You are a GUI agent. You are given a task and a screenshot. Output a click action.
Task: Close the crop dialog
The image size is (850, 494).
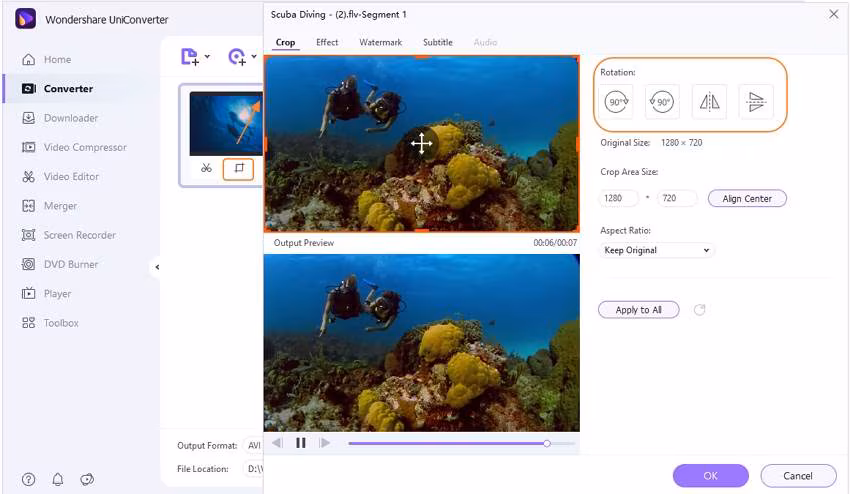[834, 14]
